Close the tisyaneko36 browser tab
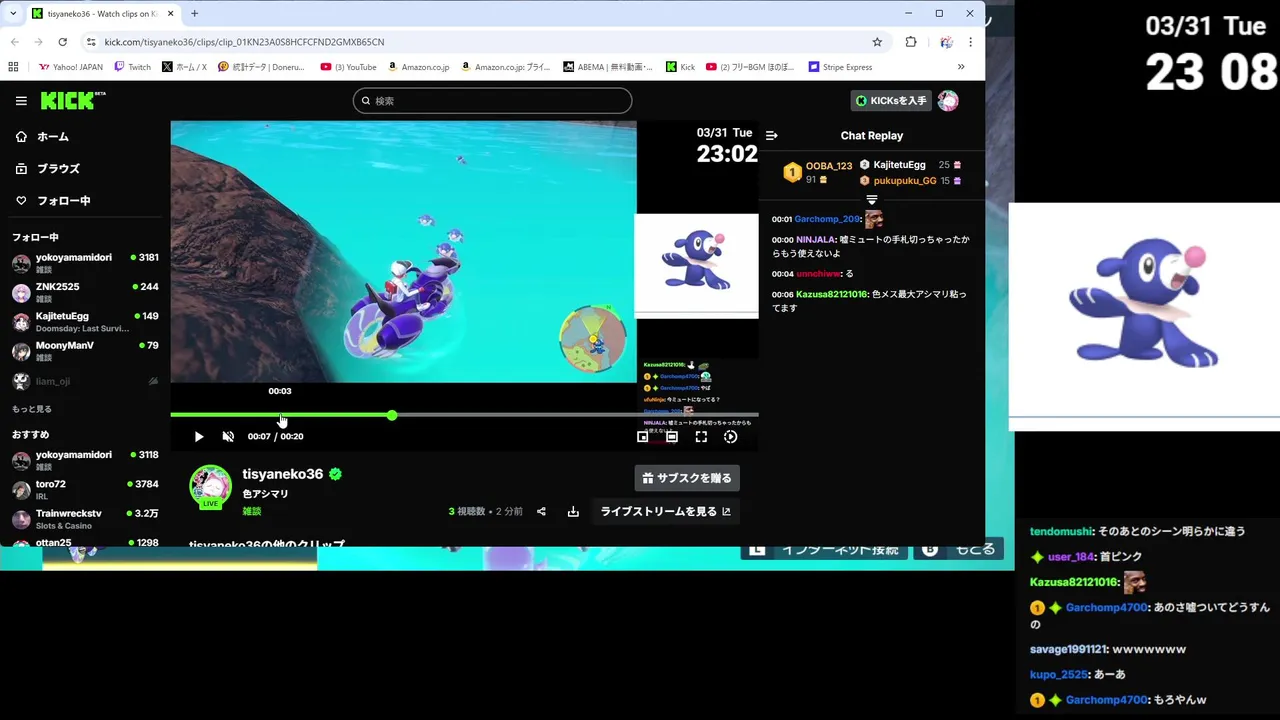This screenshot has width=1280, height=720. [170, 14]
